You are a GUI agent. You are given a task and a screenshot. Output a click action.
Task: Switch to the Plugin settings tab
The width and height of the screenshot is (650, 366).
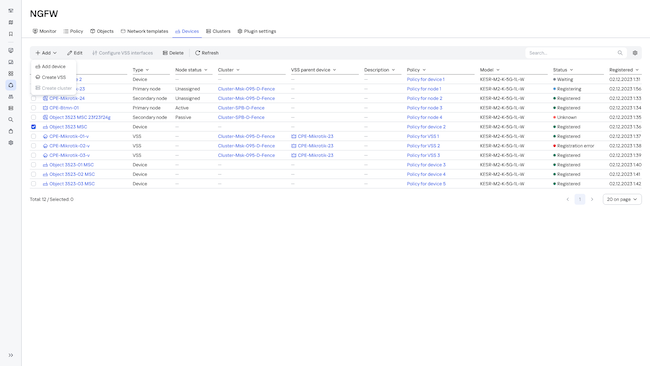pyautogui.click(x=257, y=32)
